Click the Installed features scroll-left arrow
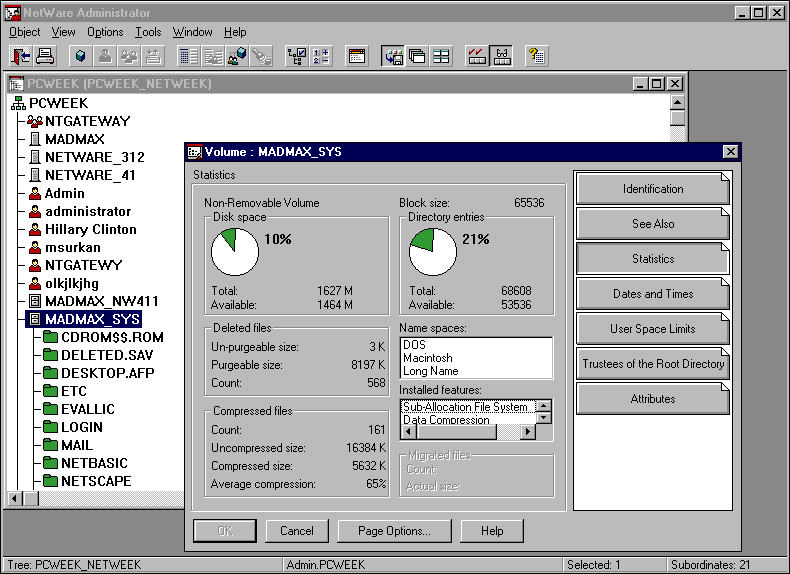790x574 pixels. (409, 432)
